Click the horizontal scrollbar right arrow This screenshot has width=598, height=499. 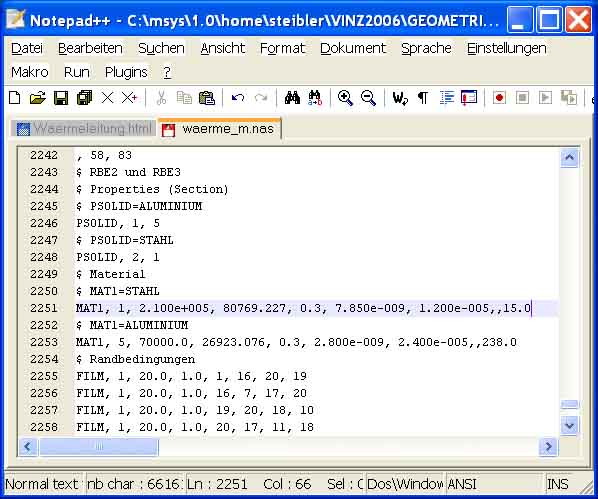548,446
